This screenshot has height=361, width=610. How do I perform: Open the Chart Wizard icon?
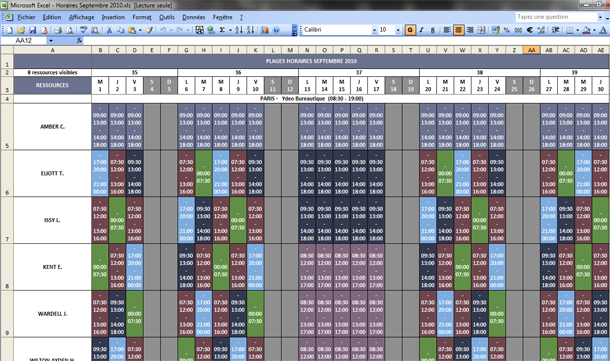265,30
